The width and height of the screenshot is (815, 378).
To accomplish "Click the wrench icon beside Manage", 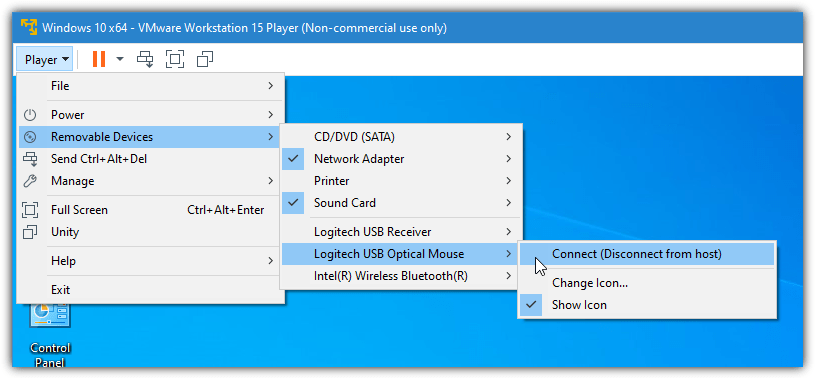I will 31,181.
